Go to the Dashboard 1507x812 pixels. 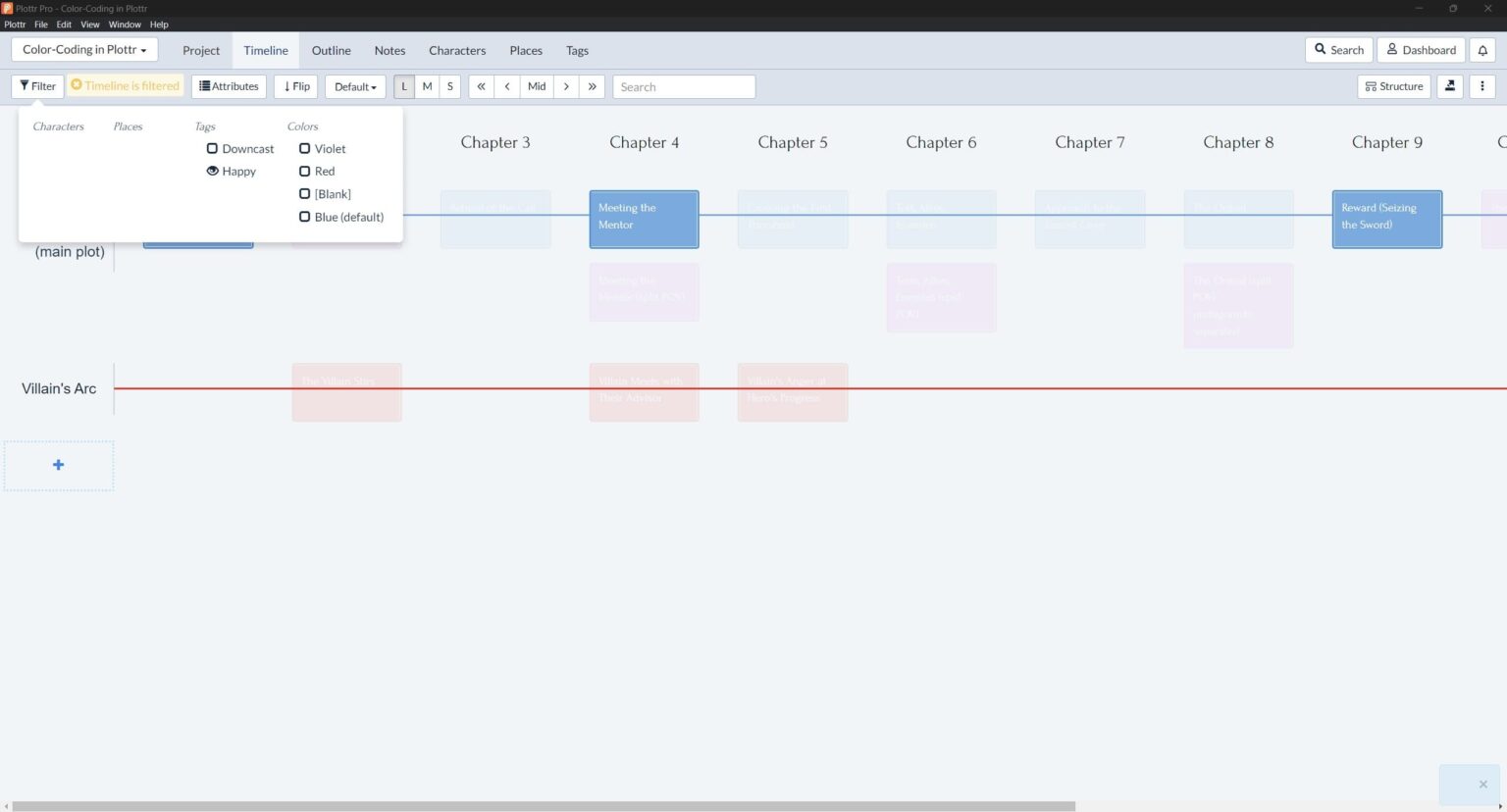1421,49
